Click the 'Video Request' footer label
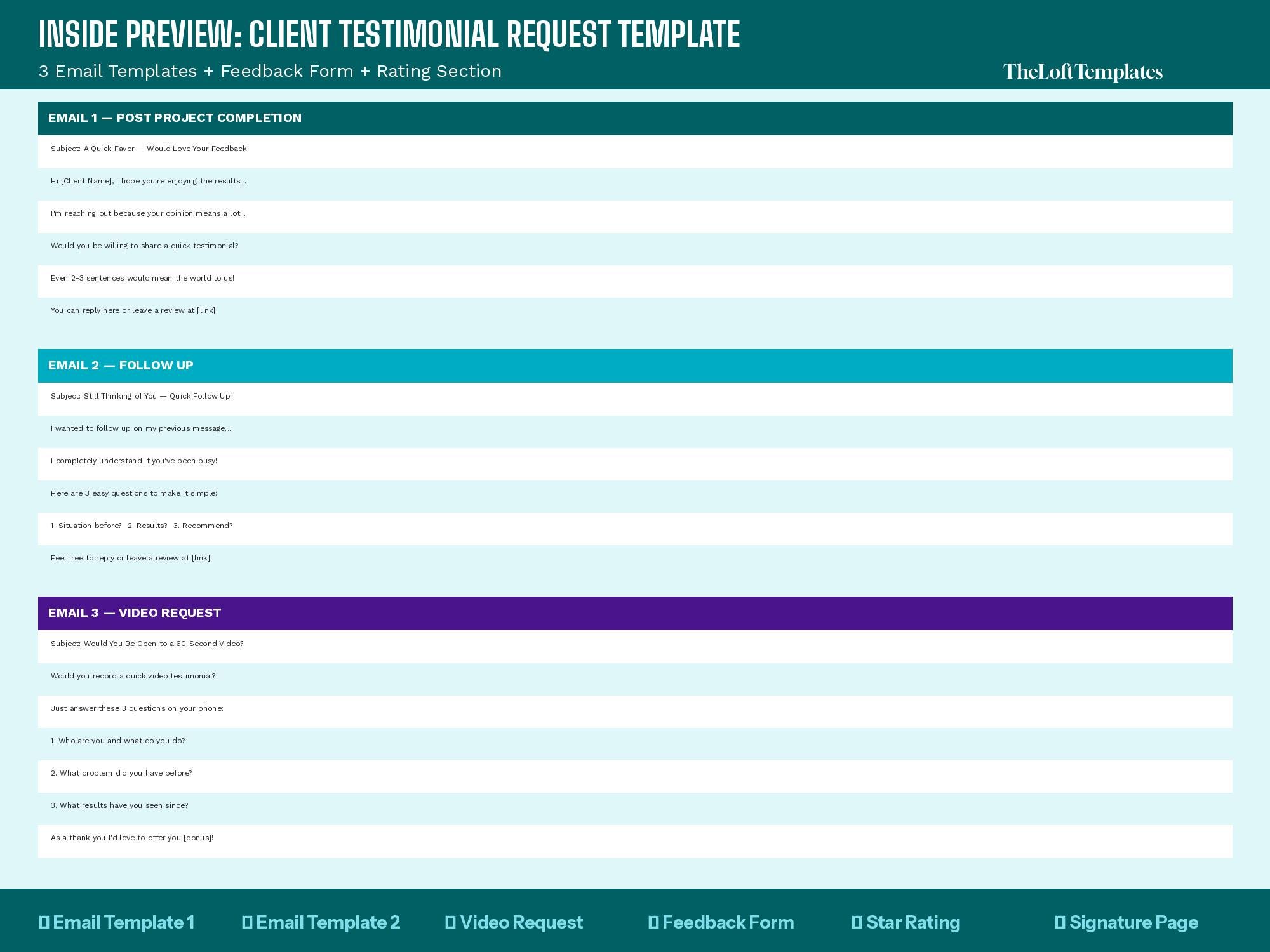 click(514, 922)
